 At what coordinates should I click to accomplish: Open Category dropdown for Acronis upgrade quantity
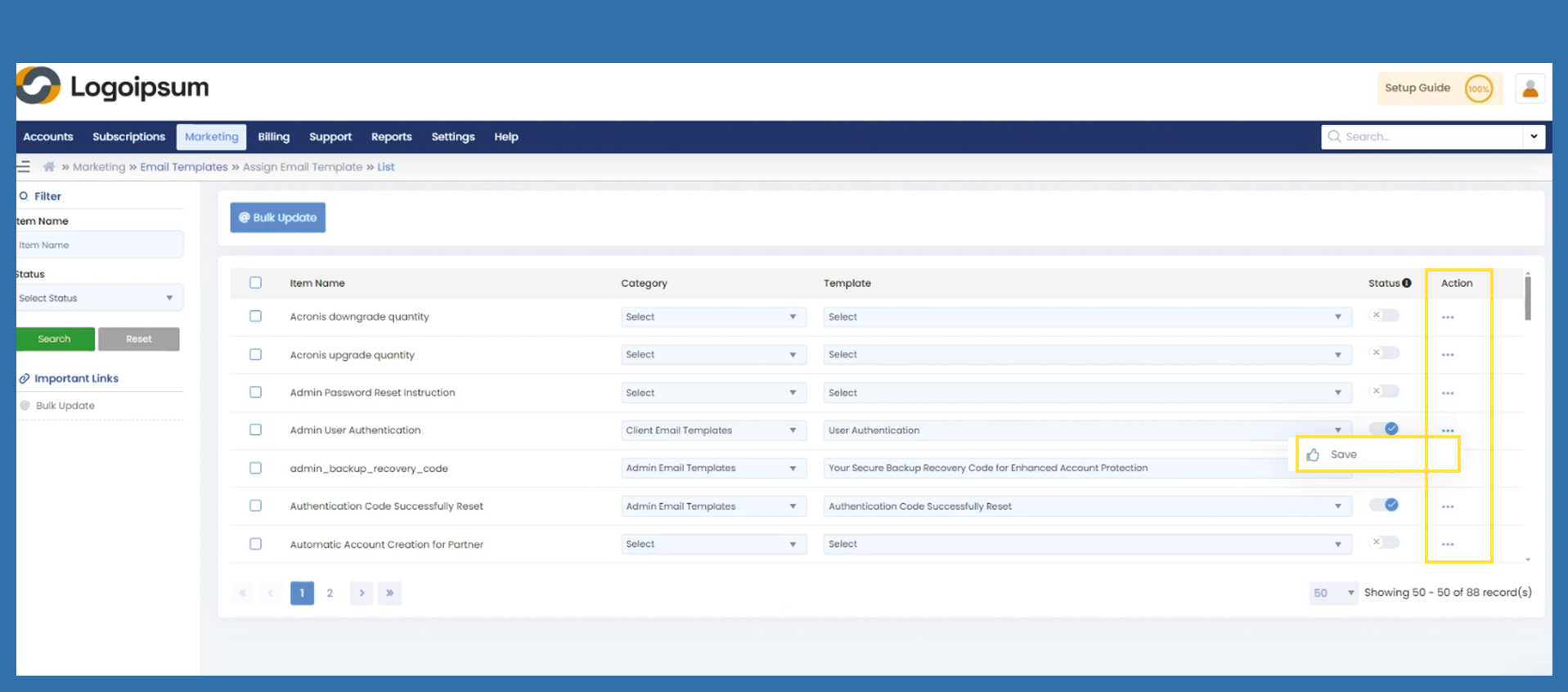tap(712, 355)
